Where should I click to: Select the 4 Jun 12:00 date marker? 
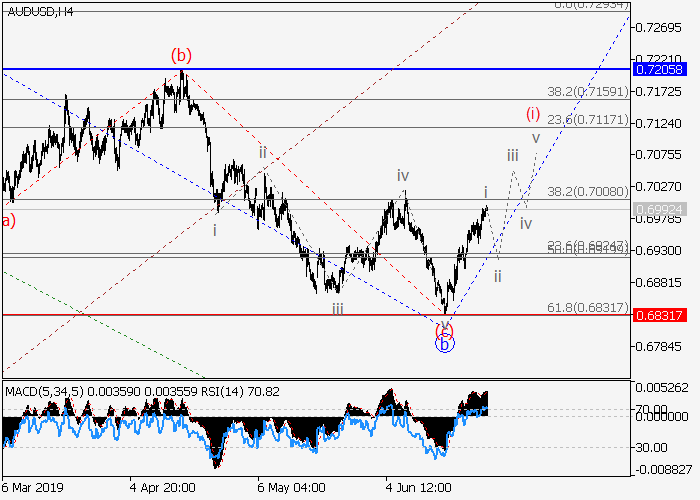(419, 489)
